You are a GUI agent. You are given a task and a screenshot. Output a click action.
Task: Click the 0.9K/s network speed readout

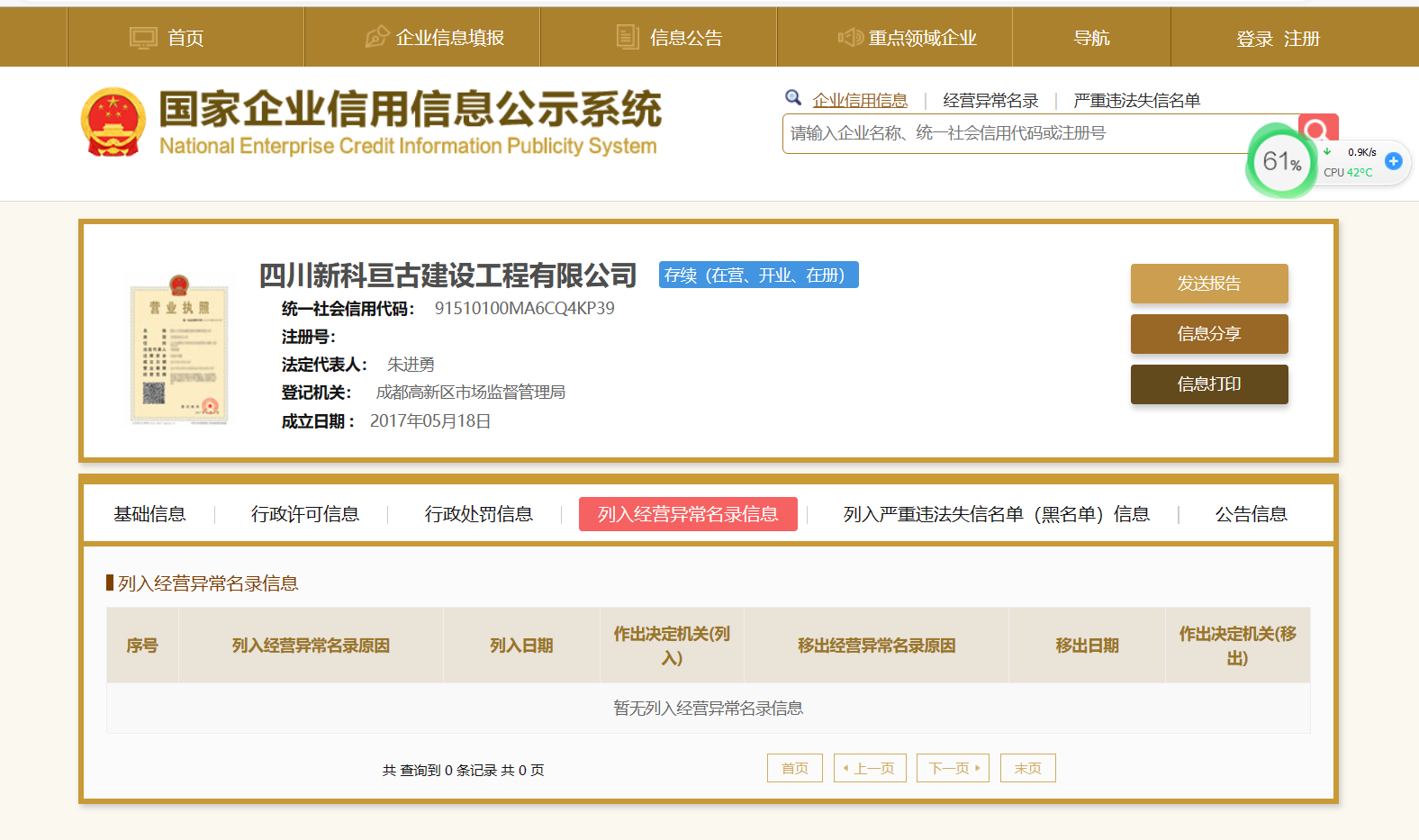[x=1361, y=152]
